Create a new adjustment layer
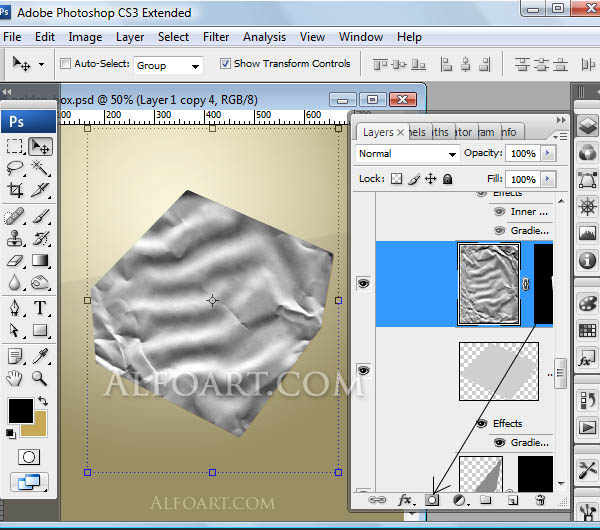This screenshot has height=530, width=600. (x=460, y=500)
